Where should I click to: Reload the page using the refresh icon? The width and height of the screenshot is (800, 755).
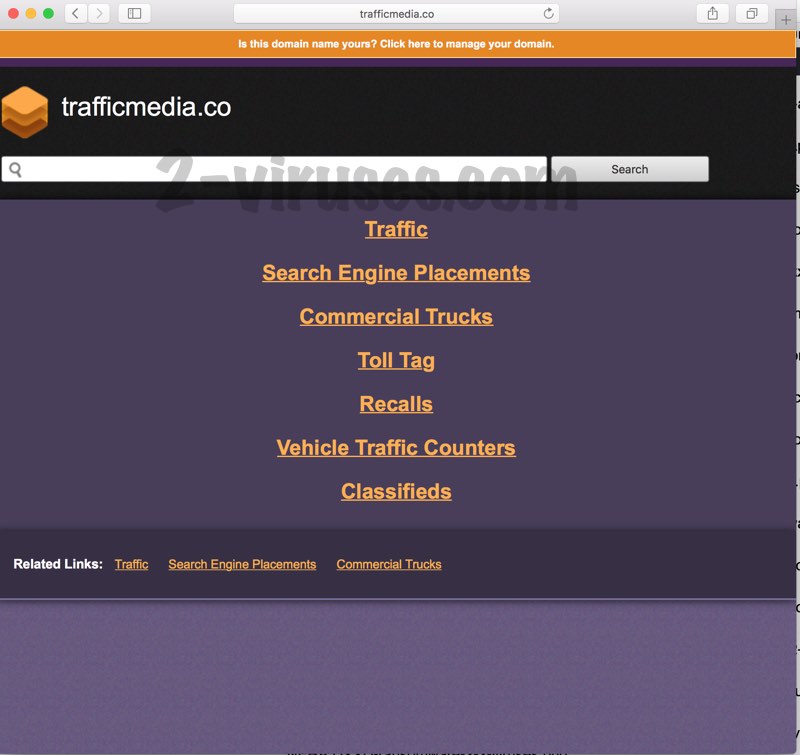pos(548,14)
